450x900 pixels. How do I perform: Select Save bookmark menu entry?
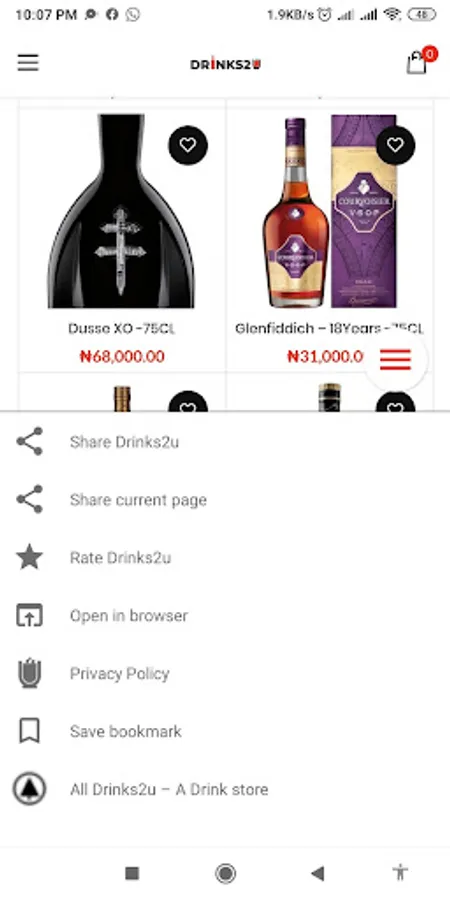[x=225, y=731]
